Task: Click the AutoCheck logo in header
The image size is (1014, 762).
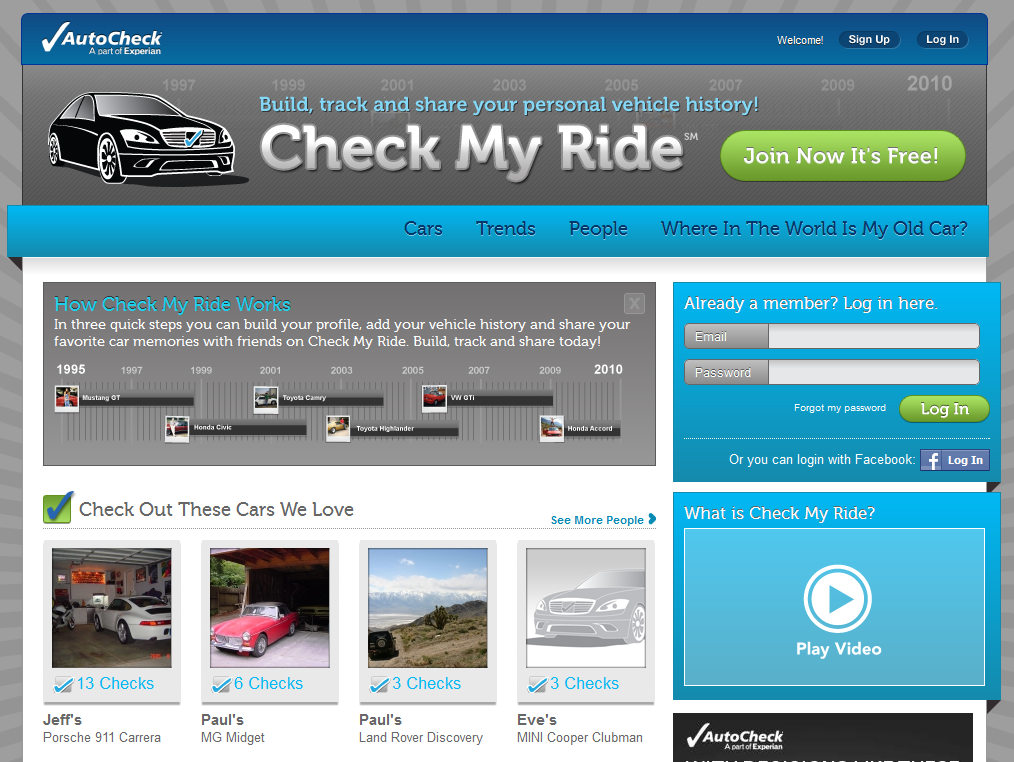Action: (x=102, y=39)
